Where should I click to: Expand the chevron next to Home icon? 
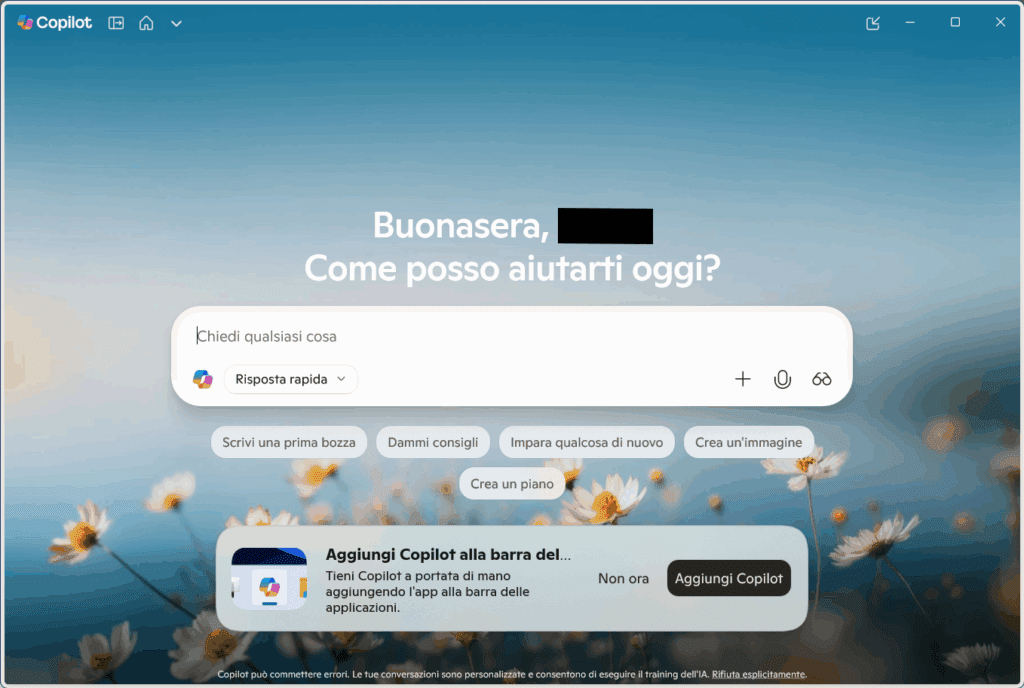pyautogui.click(x=176, y=23)
